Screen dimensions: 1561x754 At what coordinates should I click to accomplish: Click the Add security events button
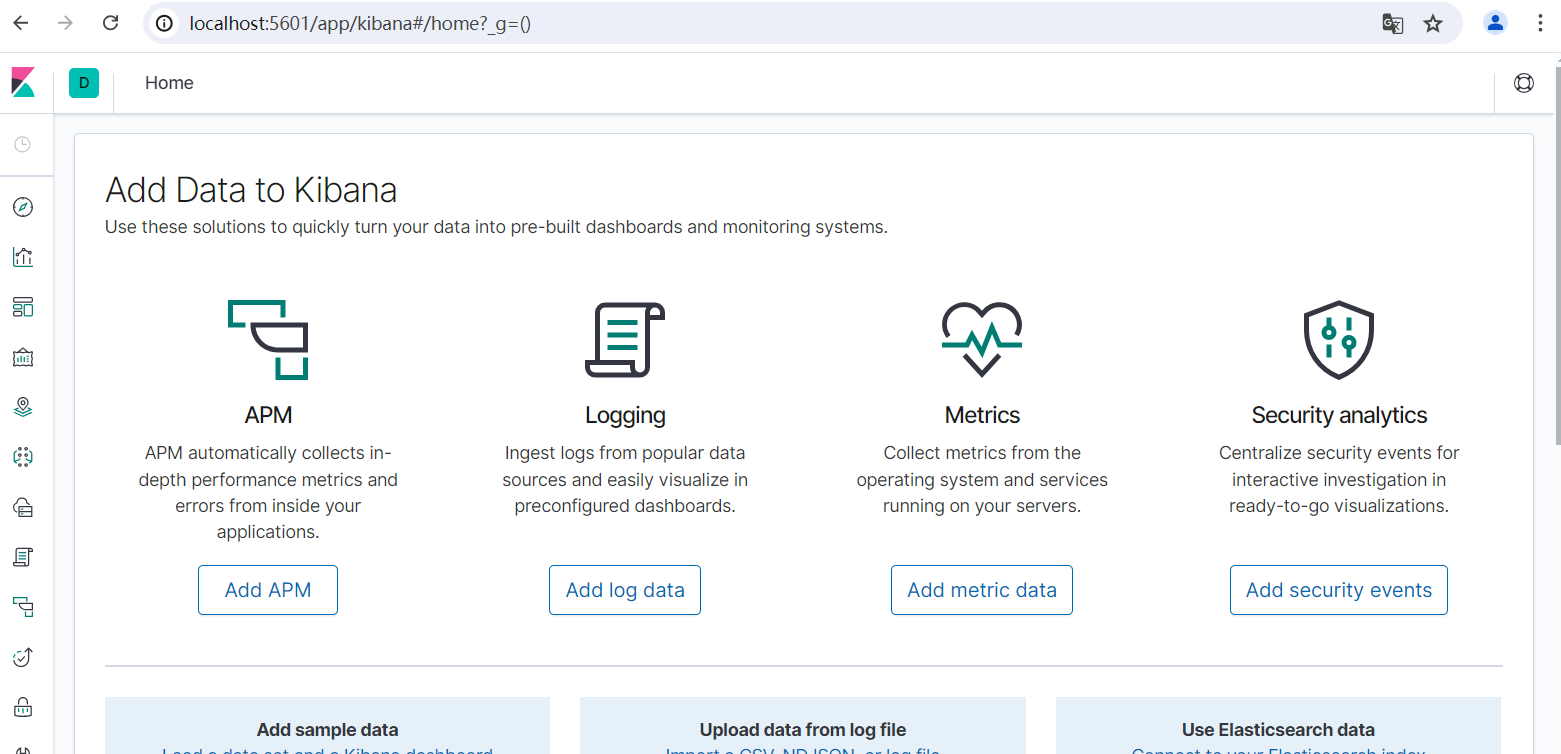(1339, 590)
